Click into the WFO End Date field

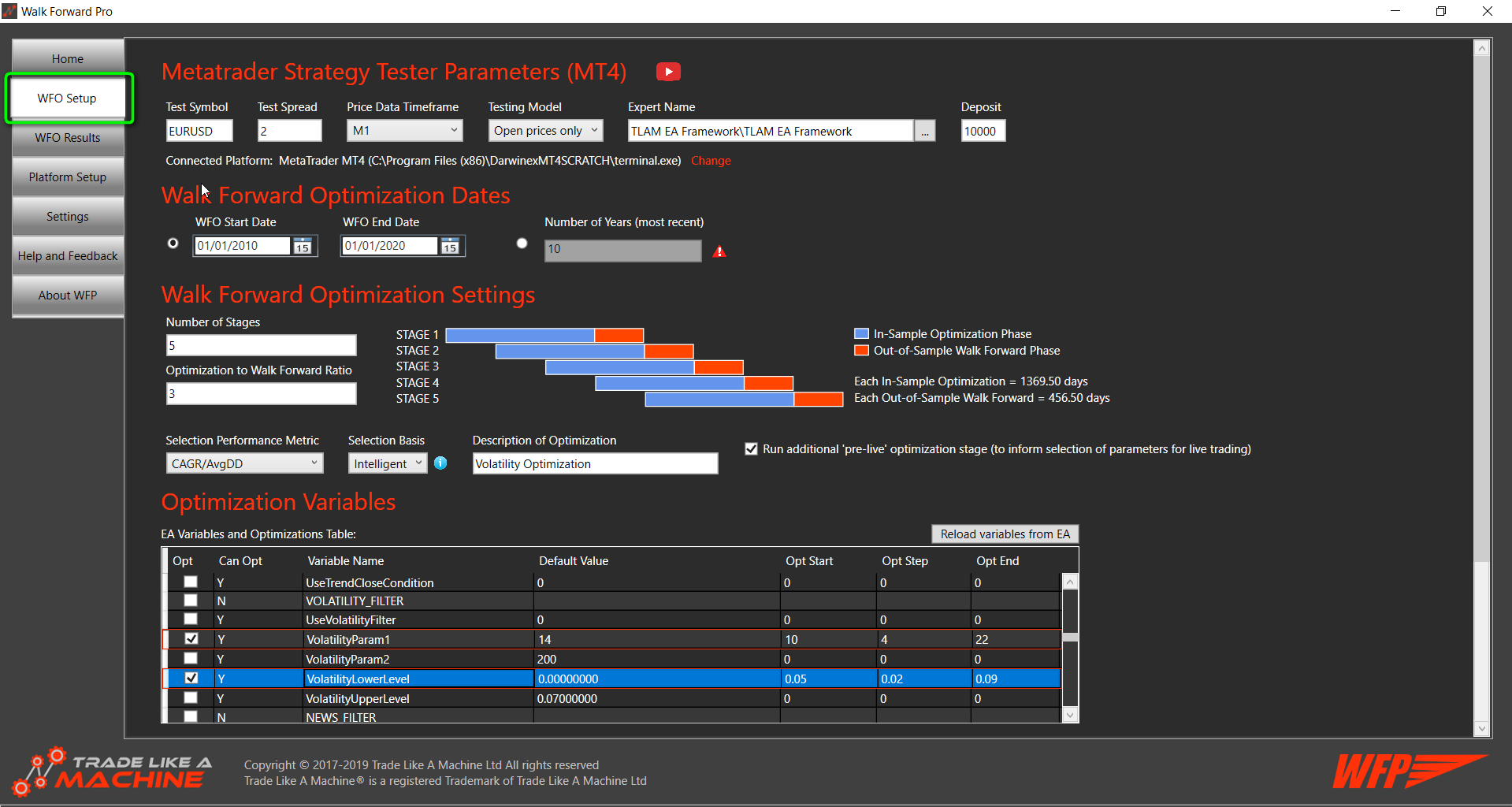[390, 246]
